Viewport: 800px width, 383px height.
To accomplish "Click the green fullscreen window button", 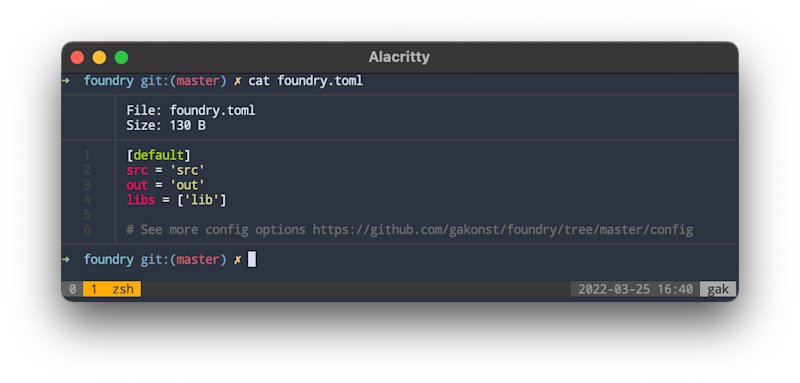I will 121,57.
